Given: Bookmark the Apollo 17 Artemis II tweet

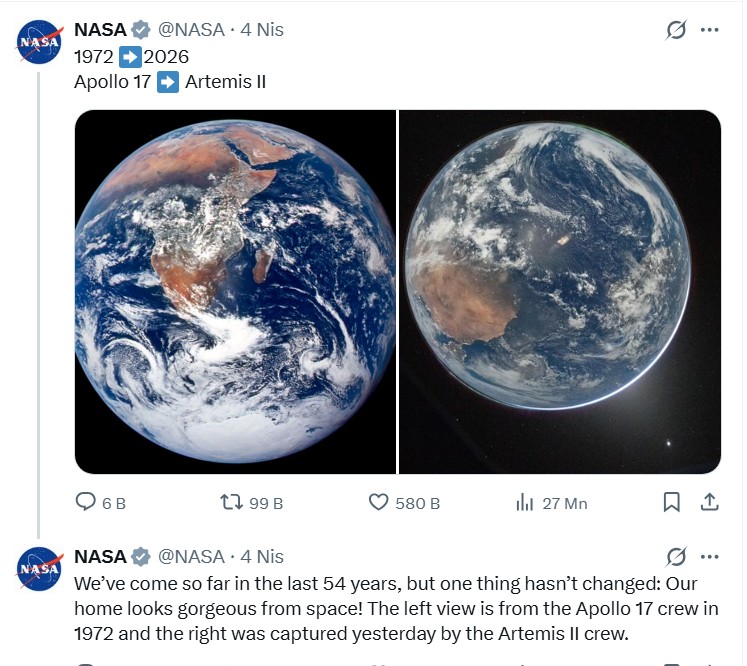Looking at the screenshot, I should tap(672, 502).
